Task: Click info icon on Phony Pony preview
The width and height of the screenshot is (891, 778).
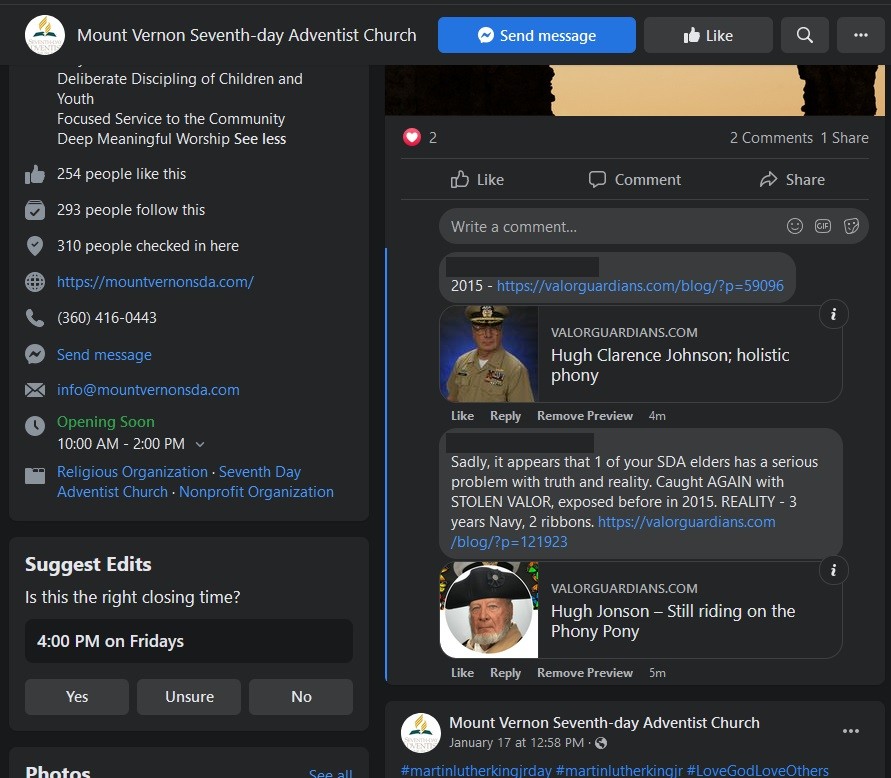Action: 833,570
